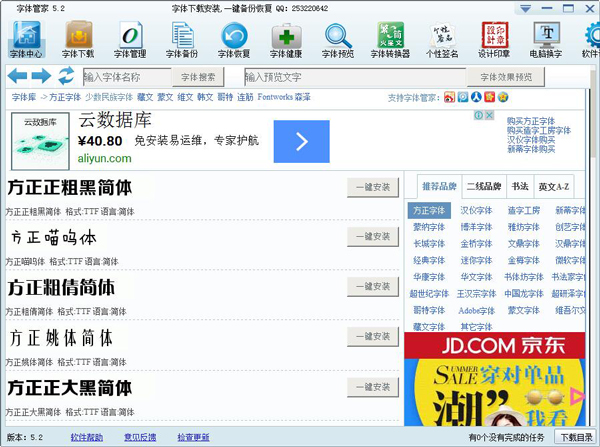
Task: Open the 汉仪字体购买 link
Action: (x=531, y=140)
